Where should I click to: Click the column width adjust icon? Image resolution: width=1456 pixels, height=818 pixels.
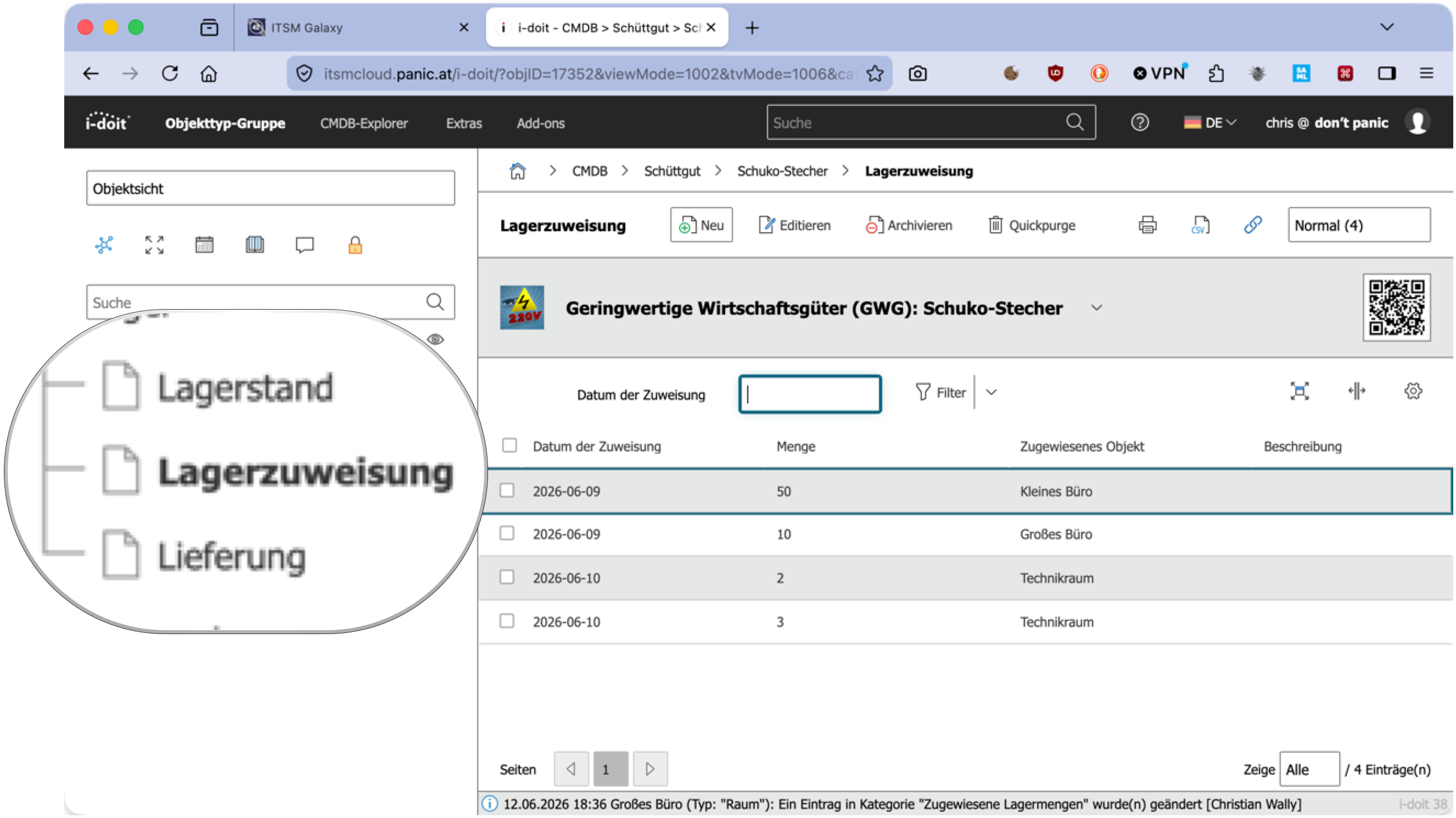1357,391
